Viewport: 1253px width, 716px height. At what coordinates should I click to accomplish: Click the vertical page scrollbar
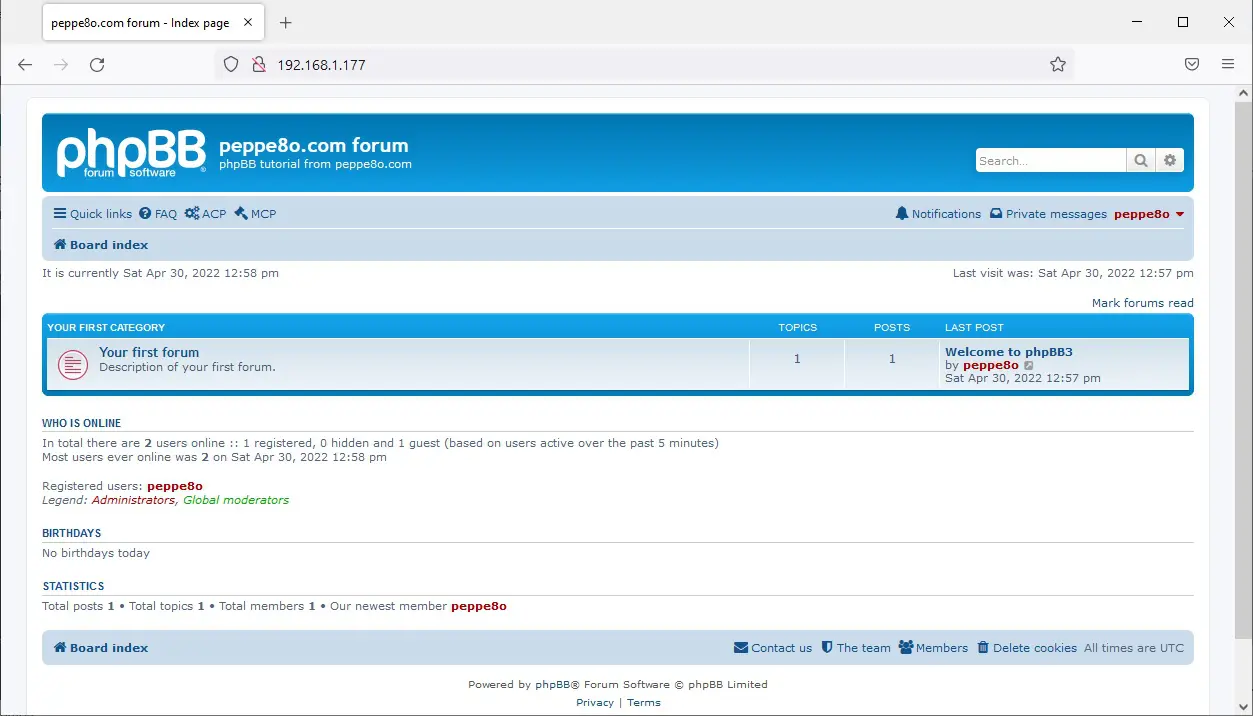[x=1244, y=370]
